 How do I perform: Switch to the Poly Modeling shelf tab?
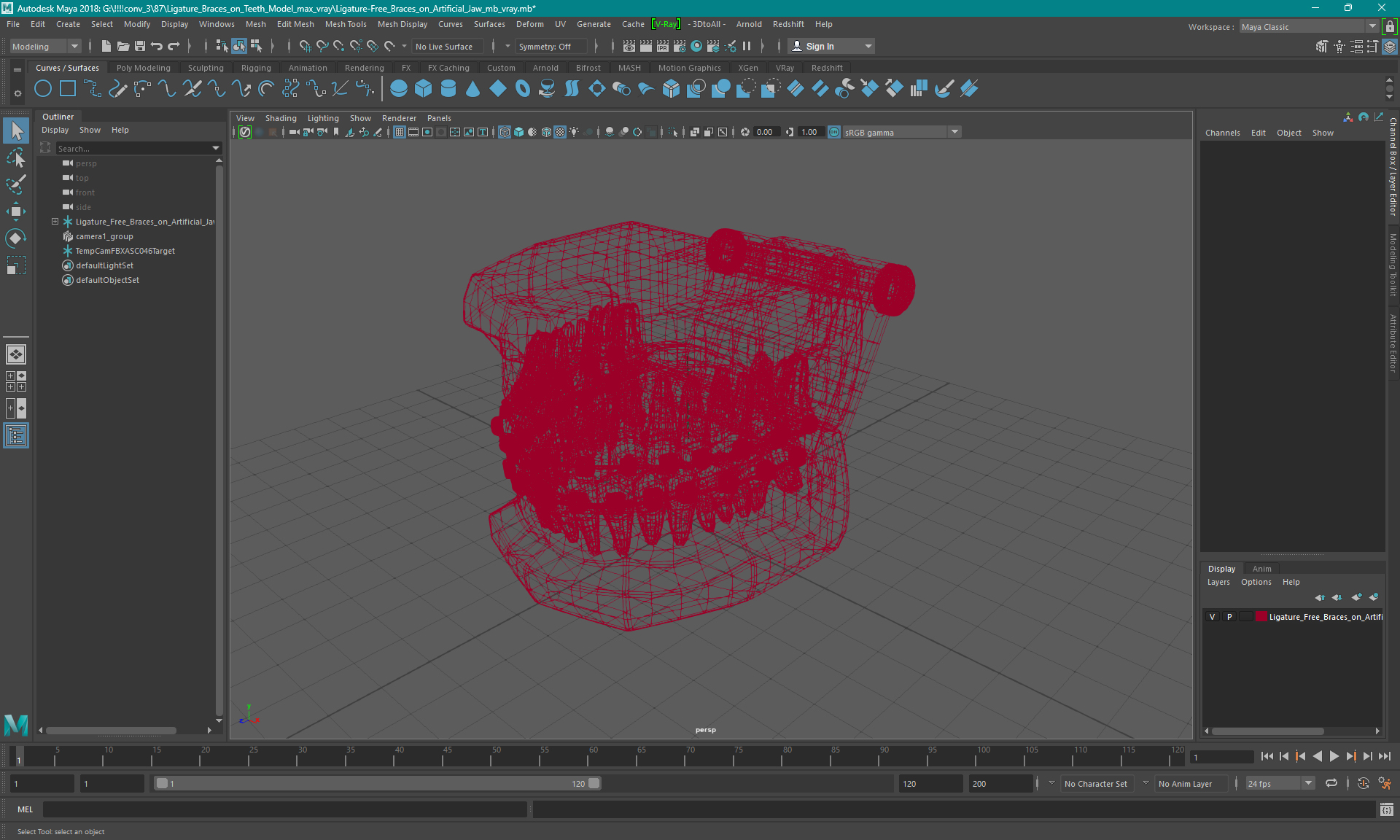point(144,68)
